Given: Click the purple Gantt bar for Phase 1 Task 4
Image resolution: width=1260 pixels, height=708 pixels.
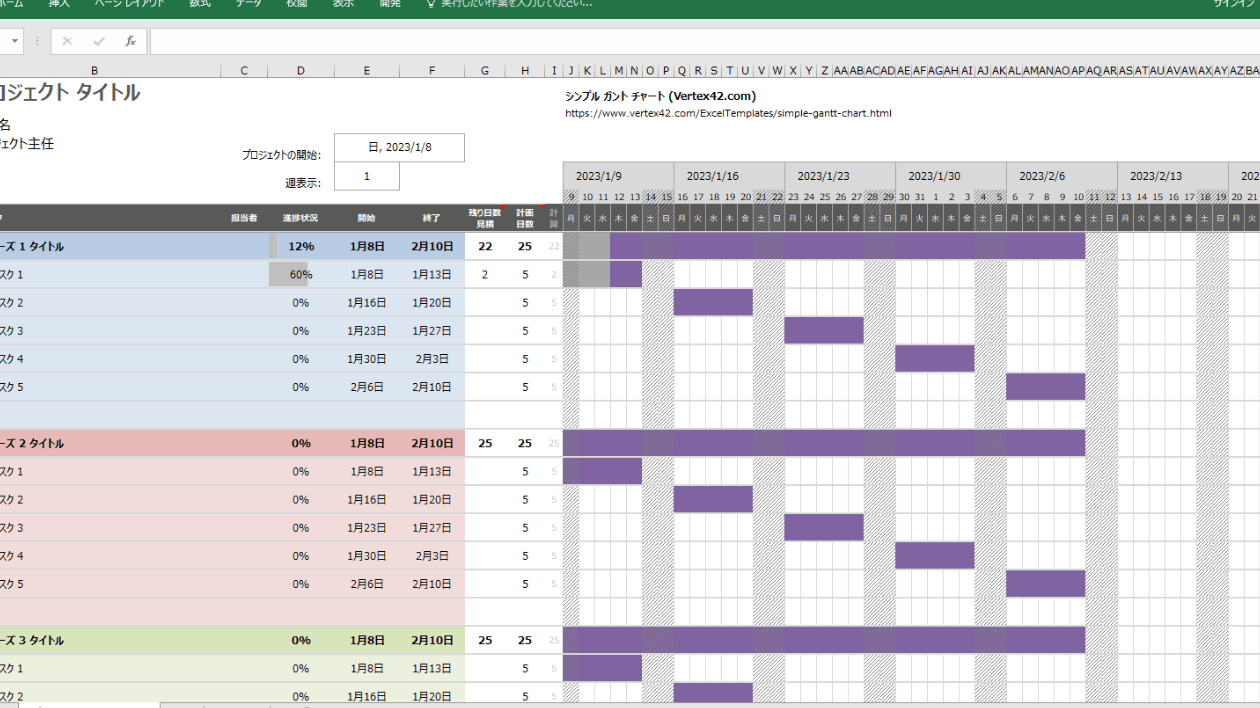Looking at the screenshot, I should [x=935, y=358].
